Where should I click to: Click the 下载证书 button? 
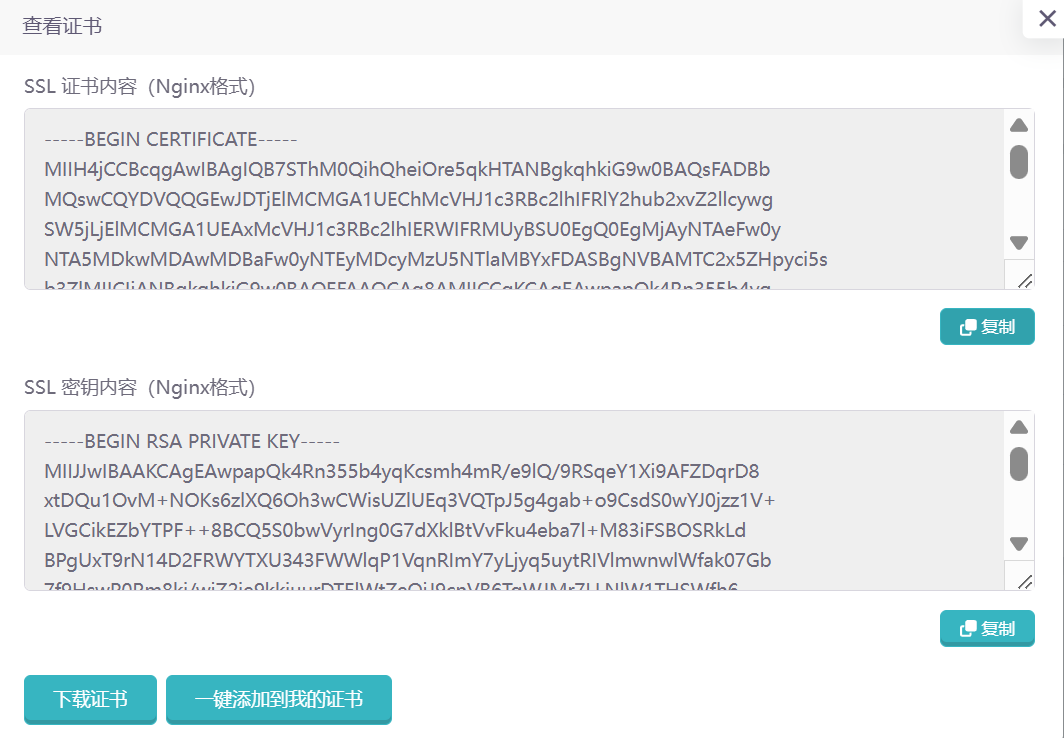pos(90,699)
